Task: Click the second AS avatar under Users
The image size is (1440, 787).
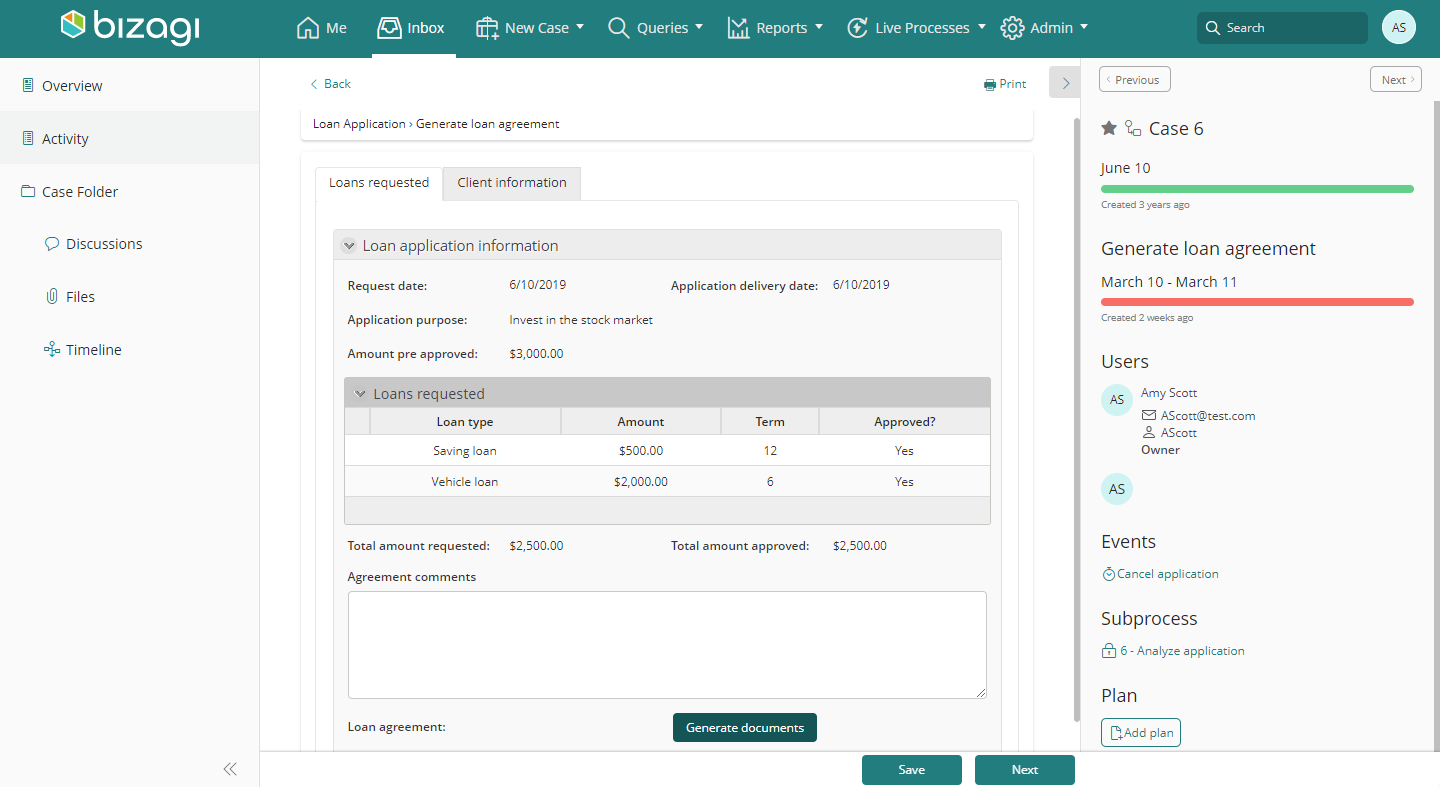Action: pyautogui.click(x=1117, y=490)
